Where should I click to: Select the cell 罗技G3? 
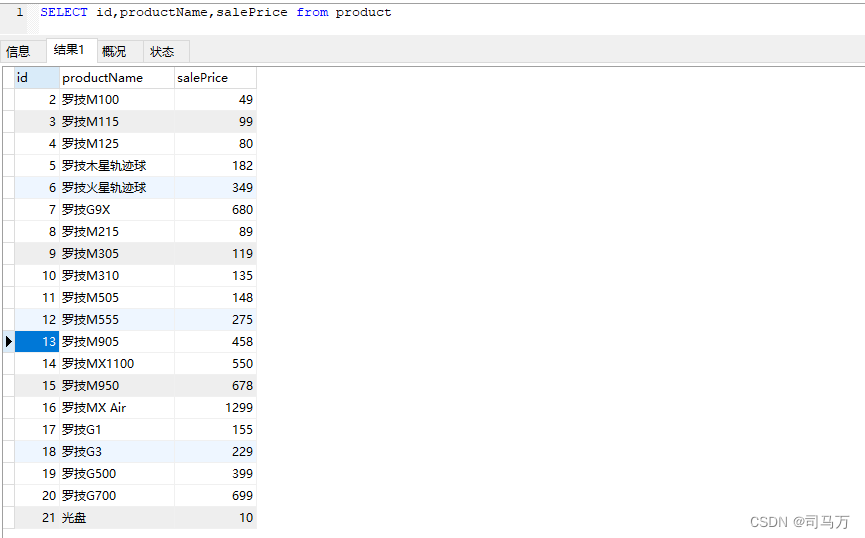tap(117, 452)
